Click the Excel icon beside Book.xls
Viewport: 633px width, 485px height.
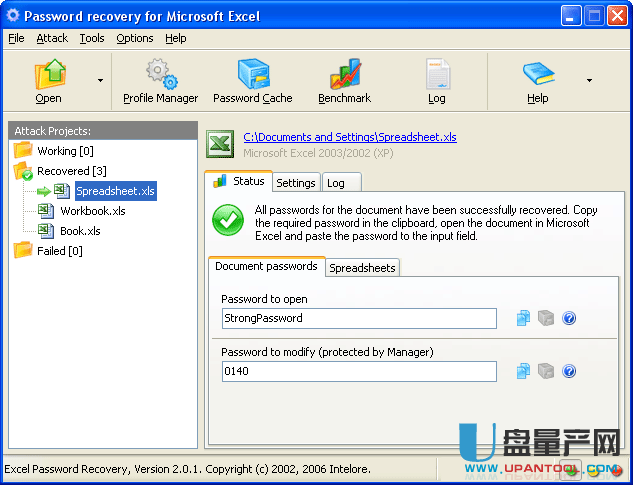[x=46, y=231]
